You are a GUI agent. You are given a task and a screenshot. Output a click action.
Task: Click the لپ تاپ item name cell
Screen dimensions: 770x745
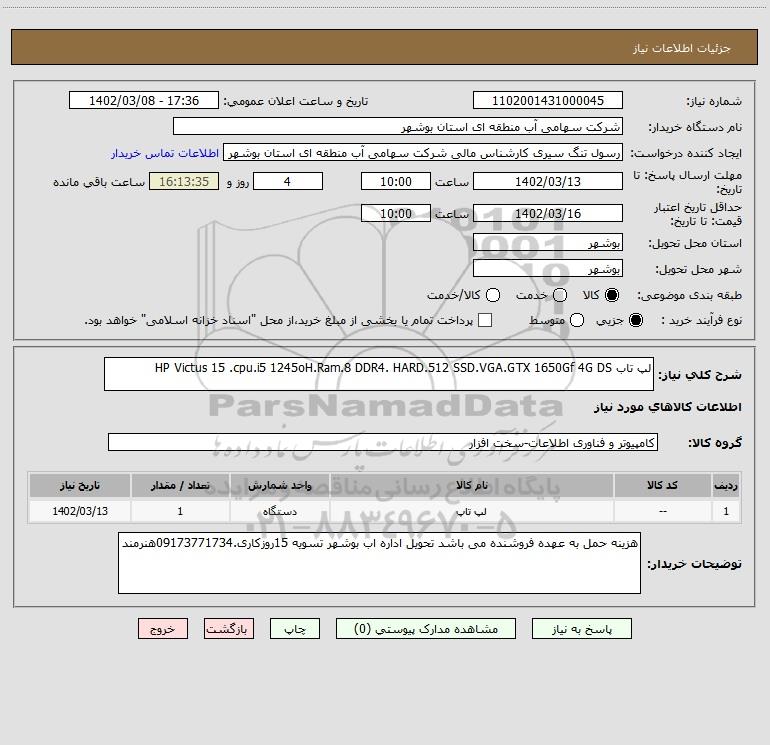[471, 511]
